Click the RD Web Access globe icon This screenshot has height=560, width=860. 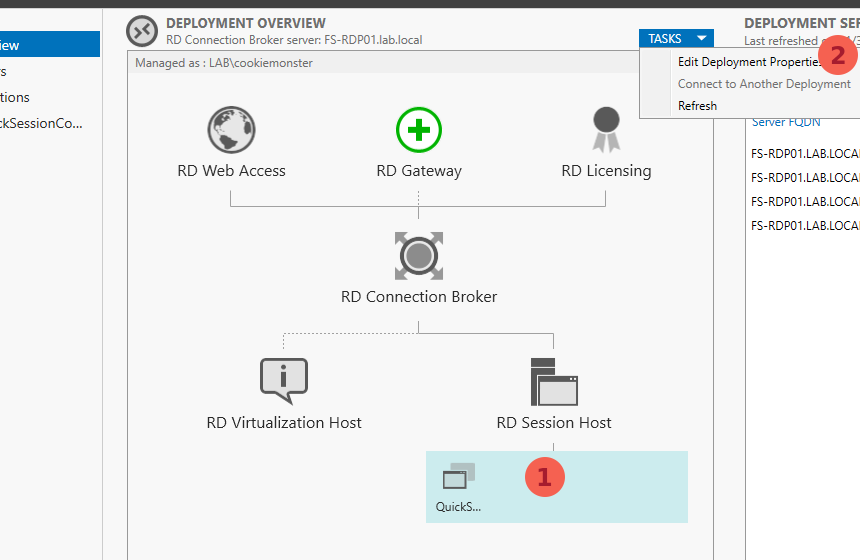point(231,131)
